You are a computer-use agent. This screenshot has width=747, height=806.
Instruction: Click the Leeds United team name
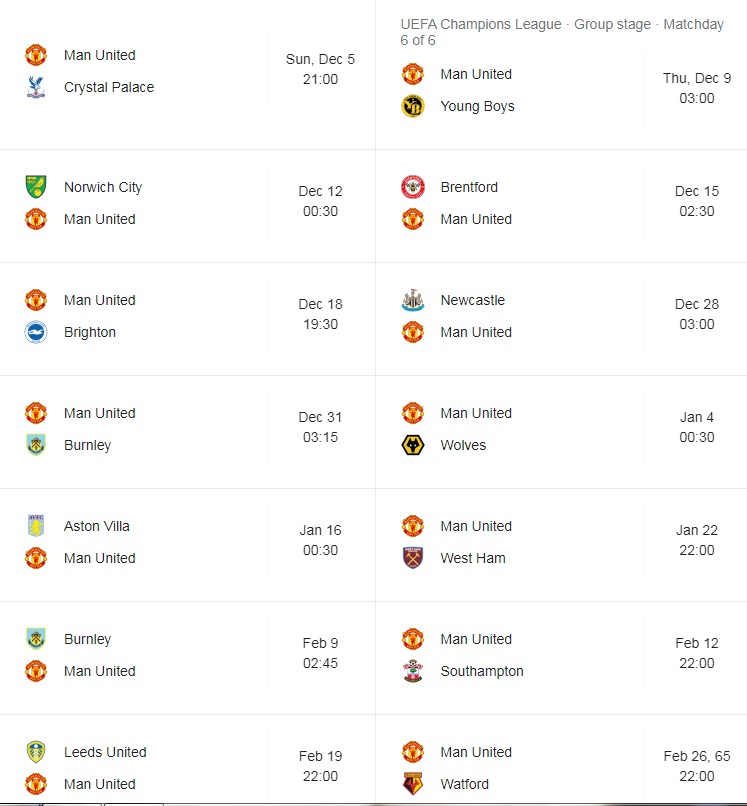tap(105, 752)
